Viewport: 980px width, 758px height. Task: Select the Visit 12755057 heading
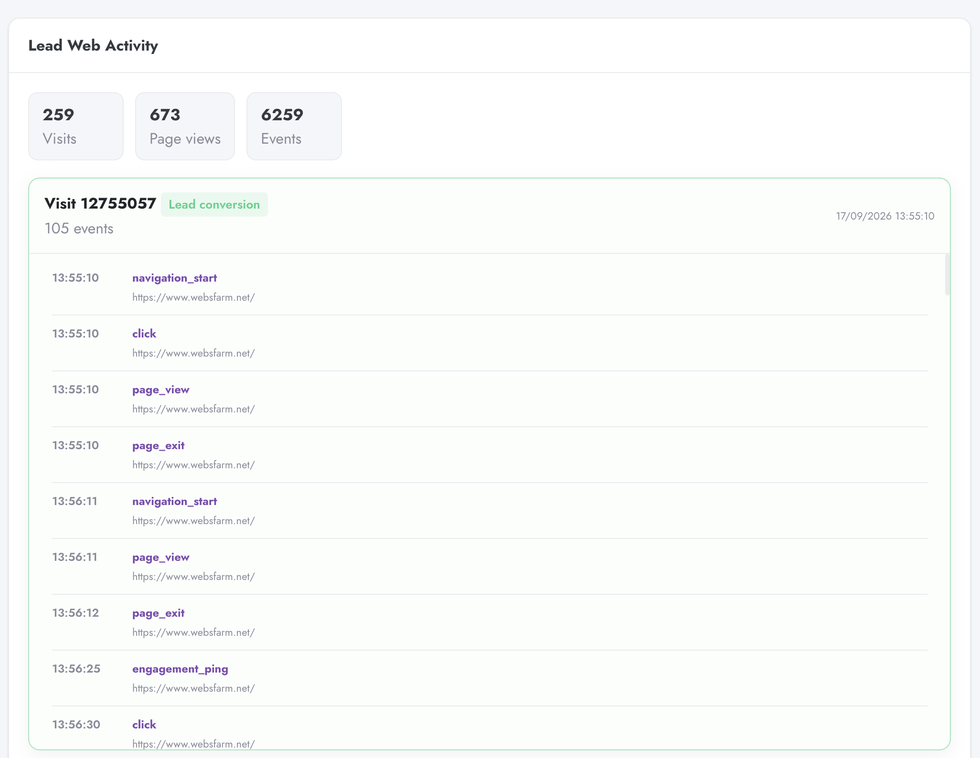pyautogui.click(x=100, y=204)
